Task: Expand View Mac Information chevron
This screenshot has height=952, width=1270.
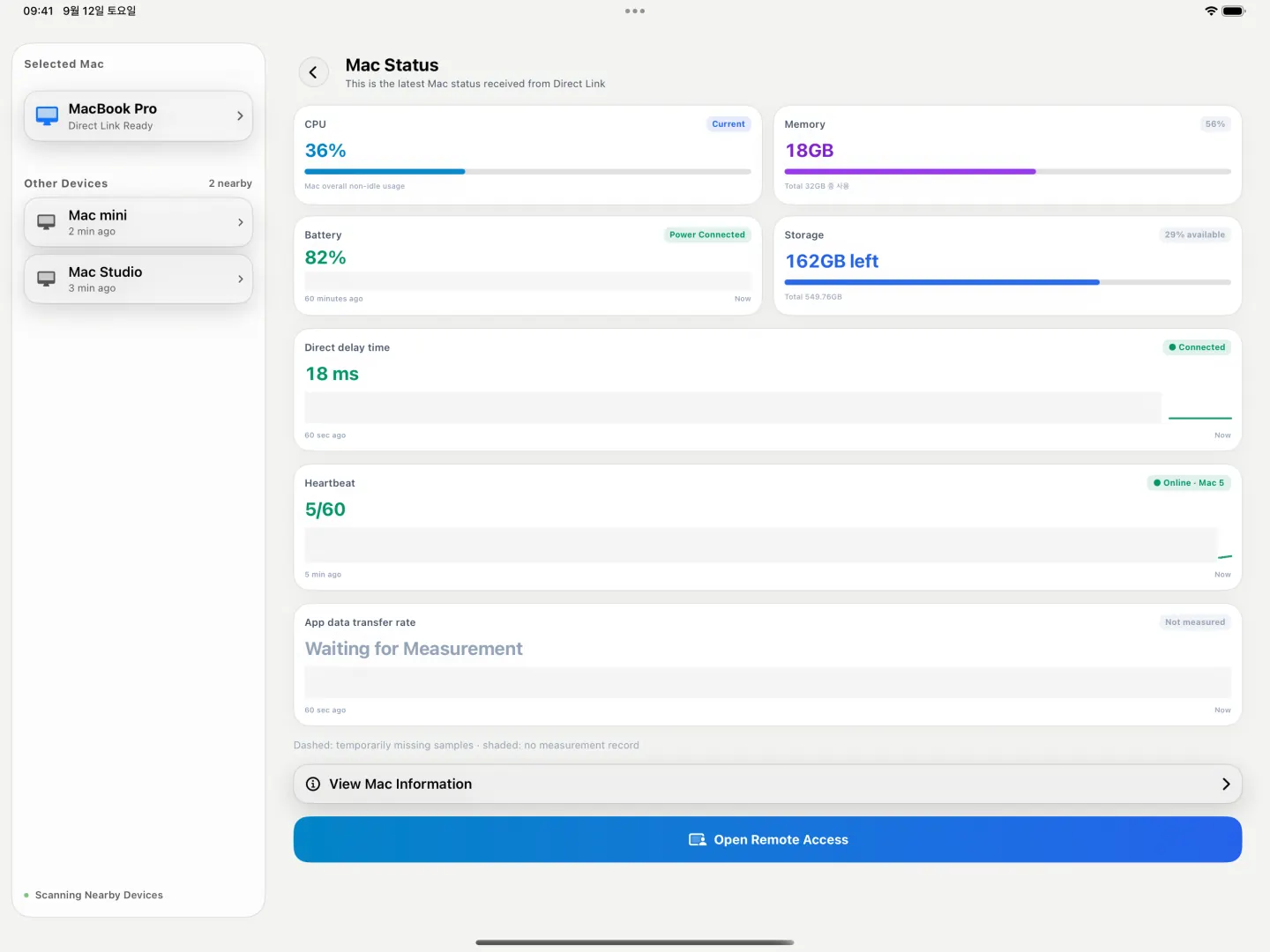Action: click(1226, 784)
